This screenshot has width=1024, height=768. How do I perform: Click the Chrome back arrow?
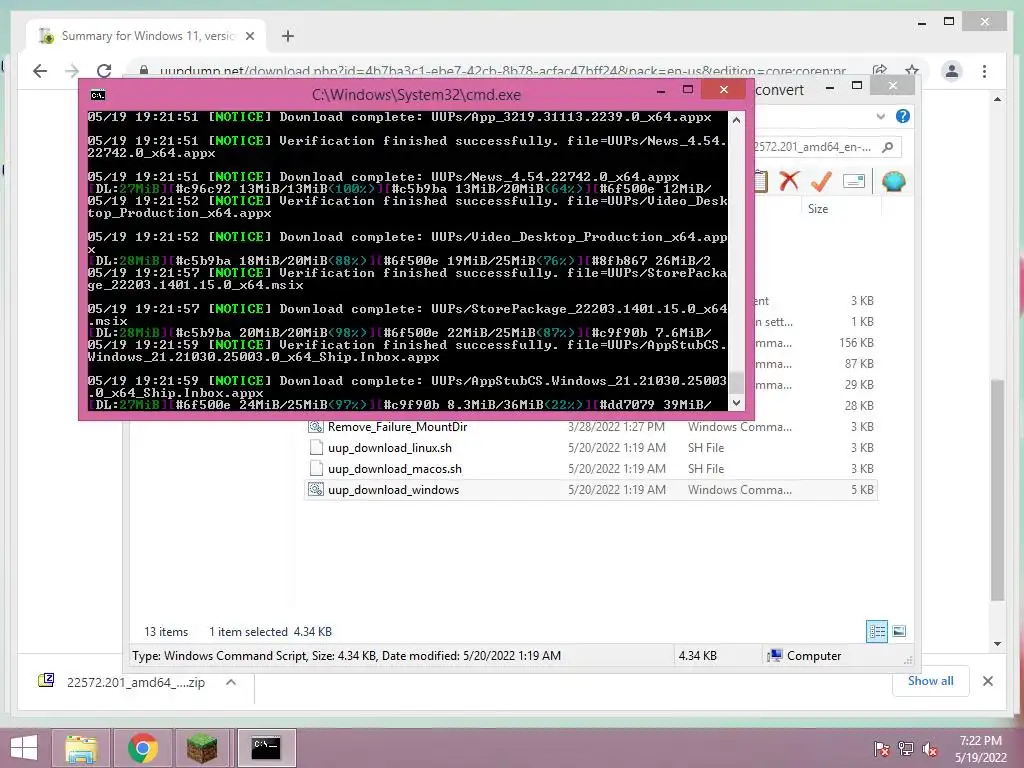tap(40, 71)
